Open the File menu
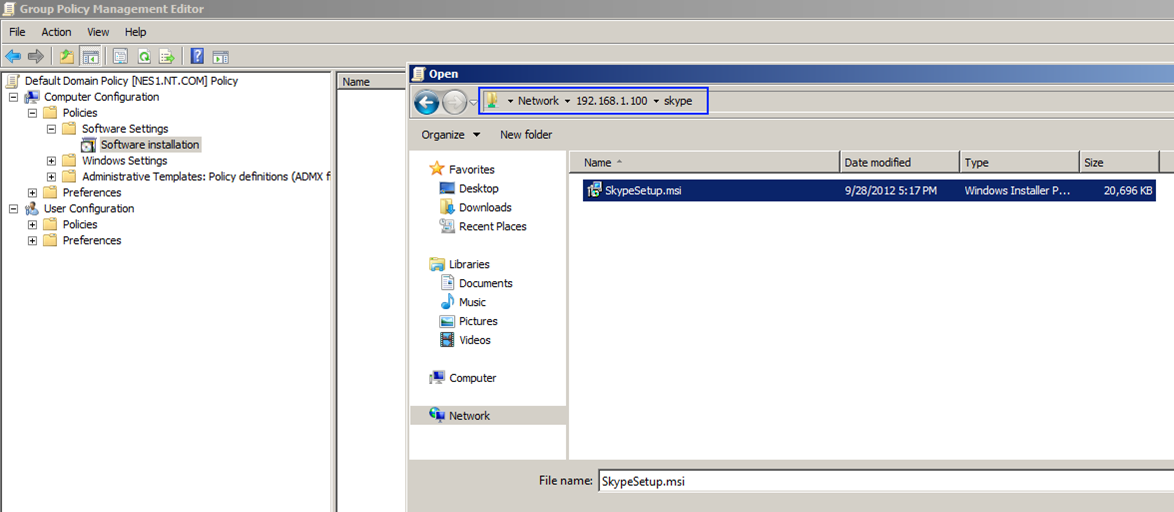The width and height of the screenshot is (1174, 512). pos(17,32)
